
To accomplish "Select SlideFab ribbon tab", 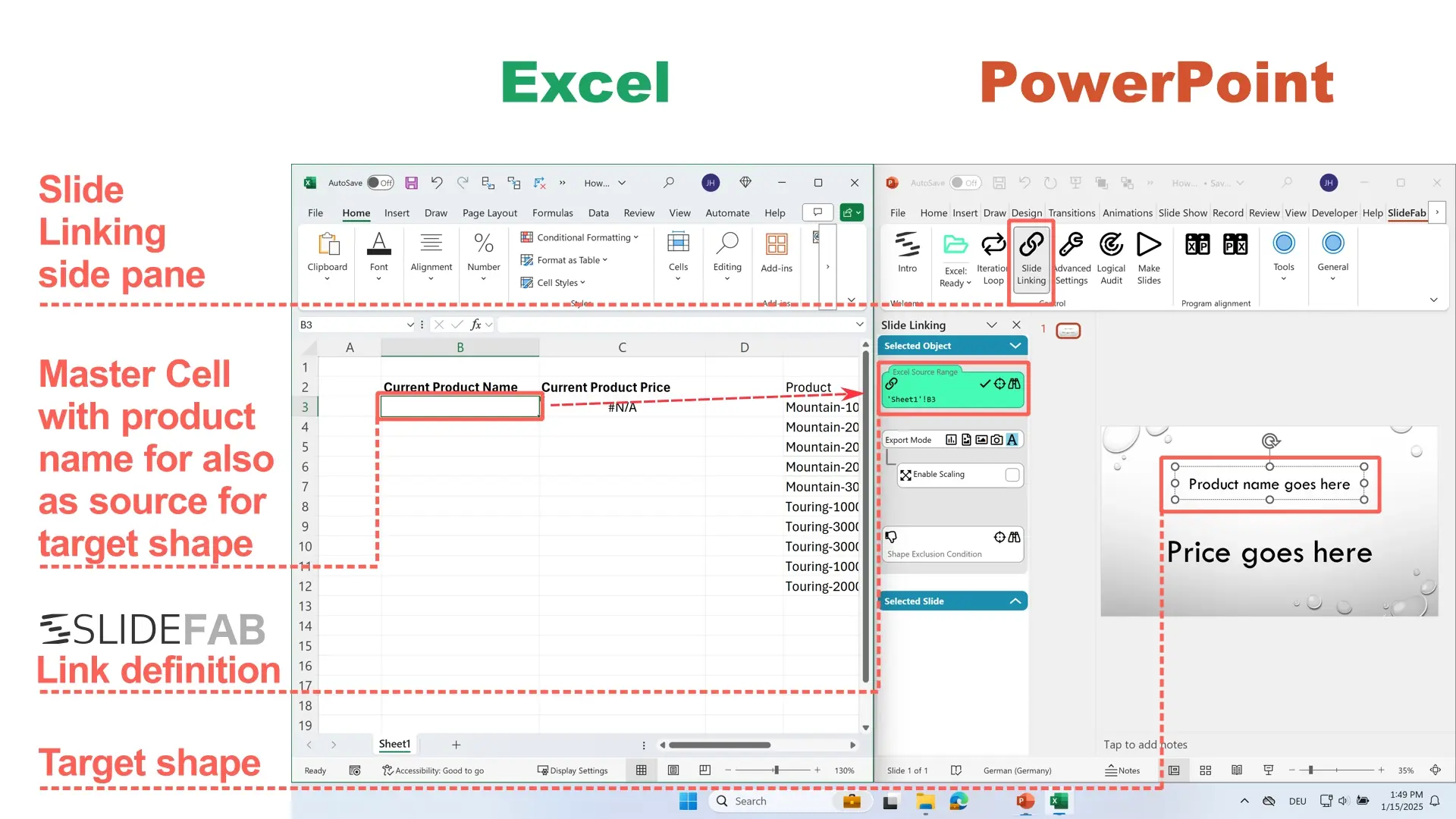I will 1407,213.
